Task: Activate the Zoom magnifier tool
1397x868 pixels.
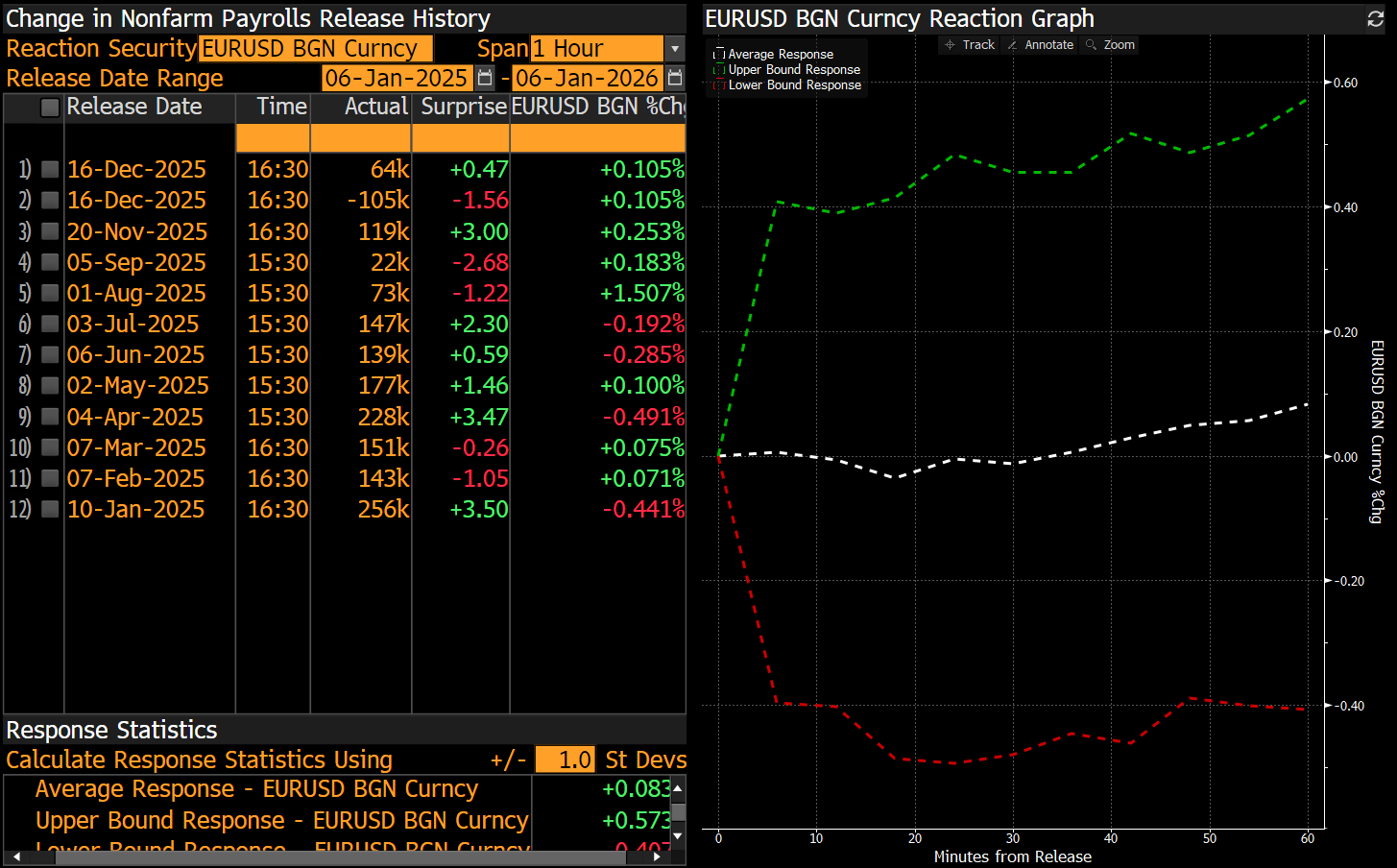Action: [1110, 45]
